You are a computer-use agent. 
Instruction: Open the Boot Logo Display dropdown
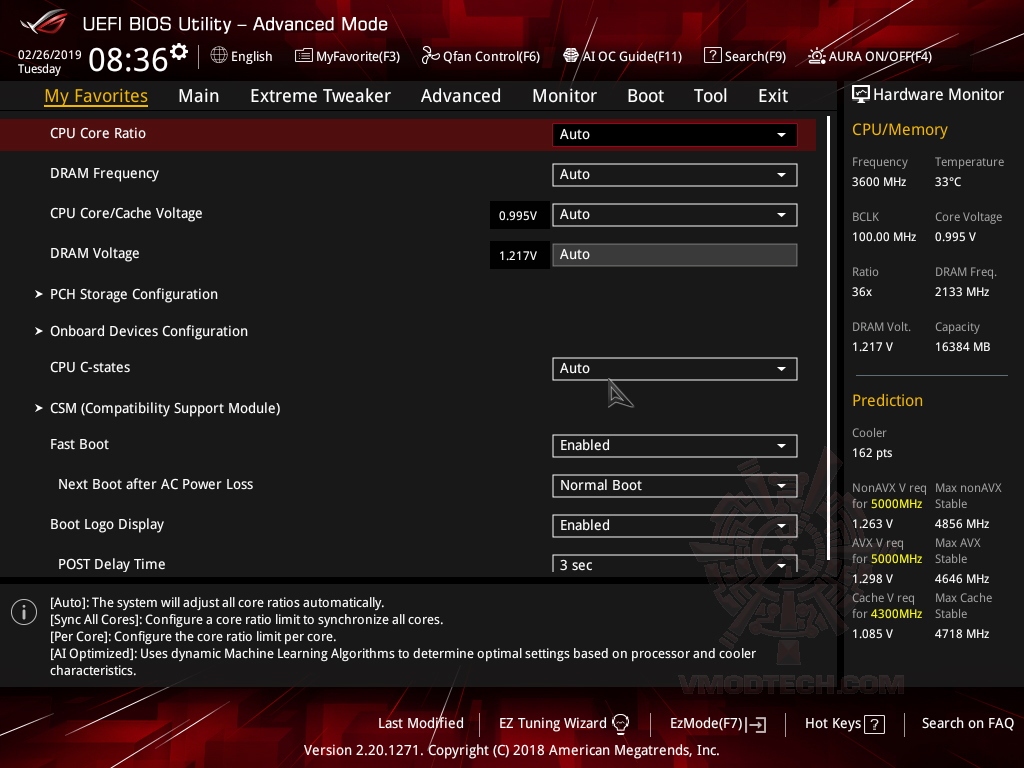pos(675,526)
